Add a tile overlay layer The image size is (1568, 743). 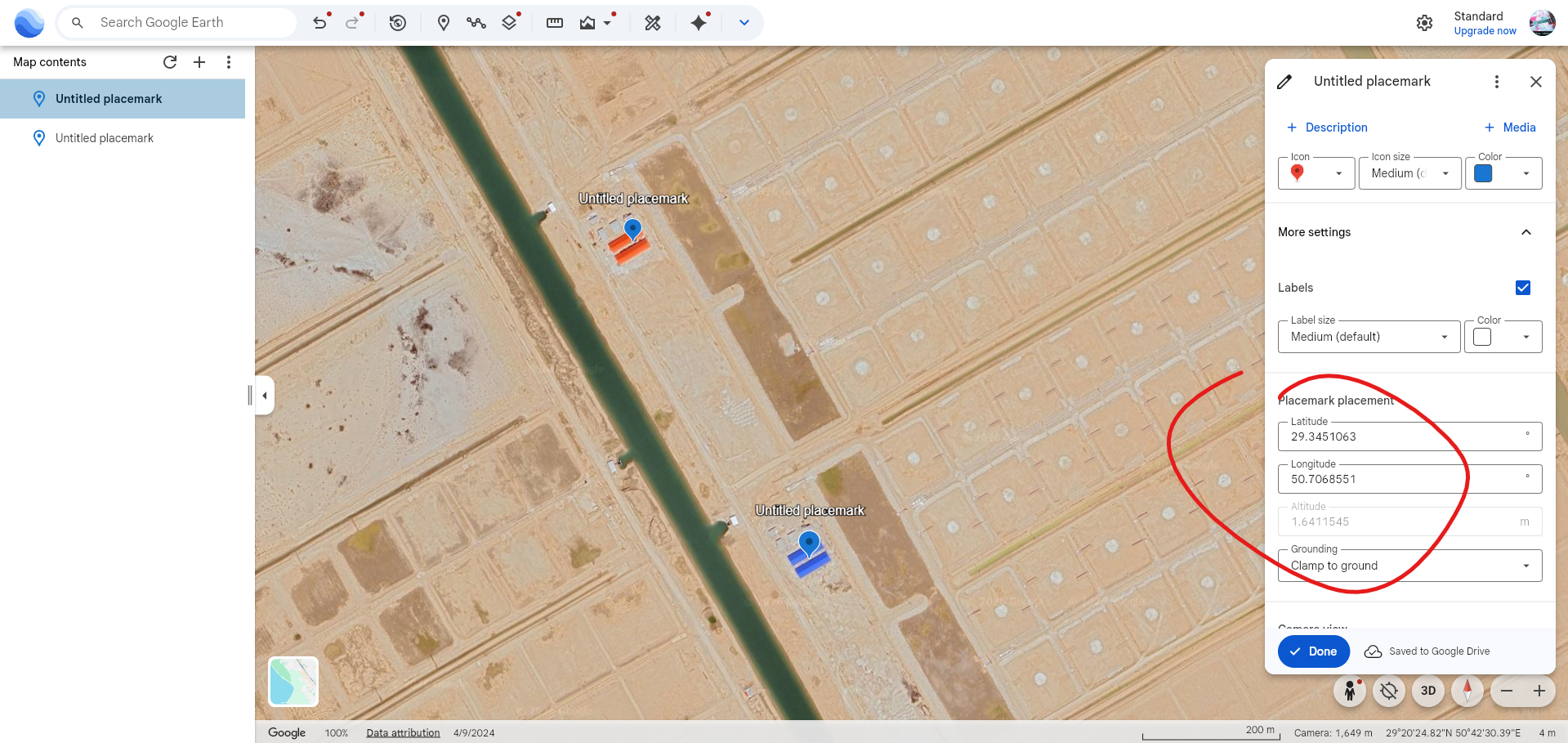[x=509, y=23]
